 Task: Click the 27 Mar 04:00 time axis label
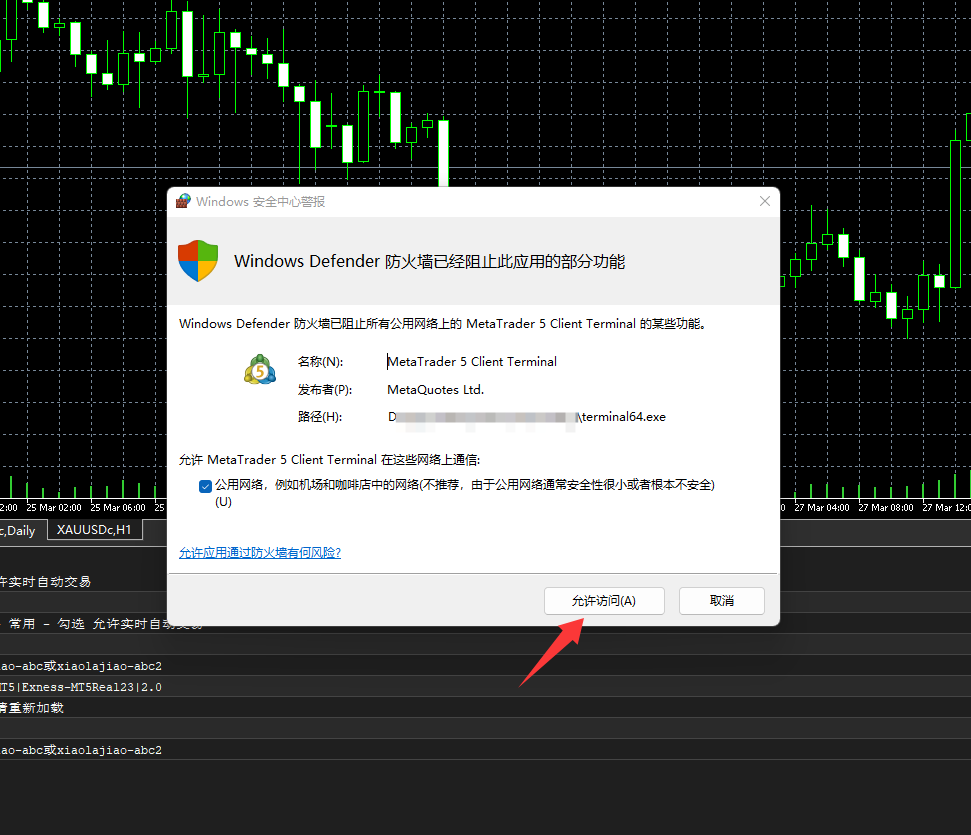click(x=822, y=508)
